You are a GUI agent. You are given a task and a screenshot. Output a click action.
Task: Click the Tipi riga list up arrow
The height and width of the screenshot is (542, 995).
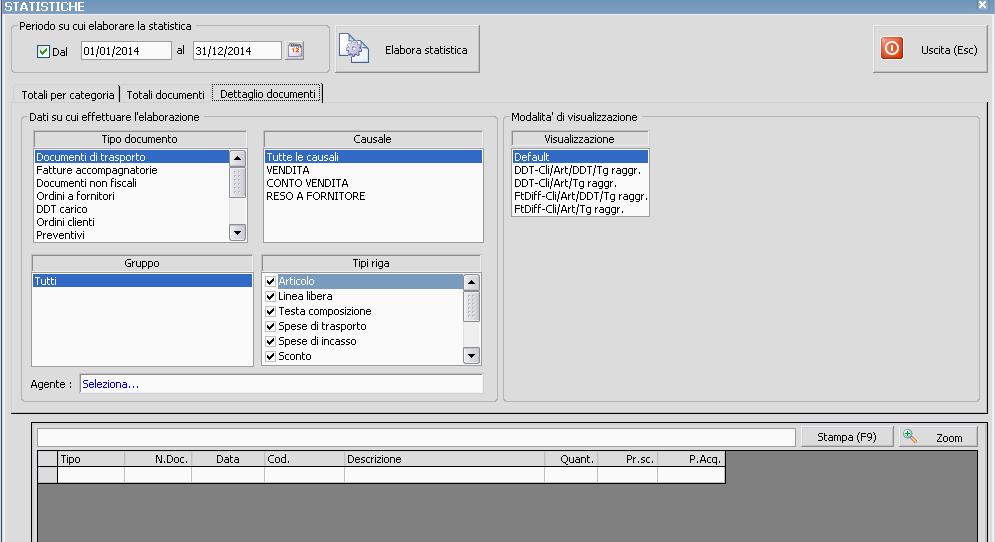pos(471,282)
